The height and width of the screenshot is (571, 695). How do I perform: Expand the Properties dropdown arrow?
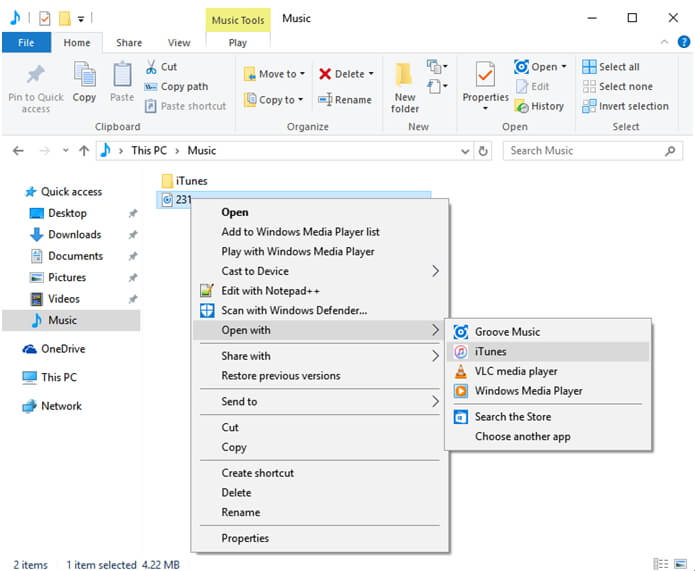click(x=485, y=108)
